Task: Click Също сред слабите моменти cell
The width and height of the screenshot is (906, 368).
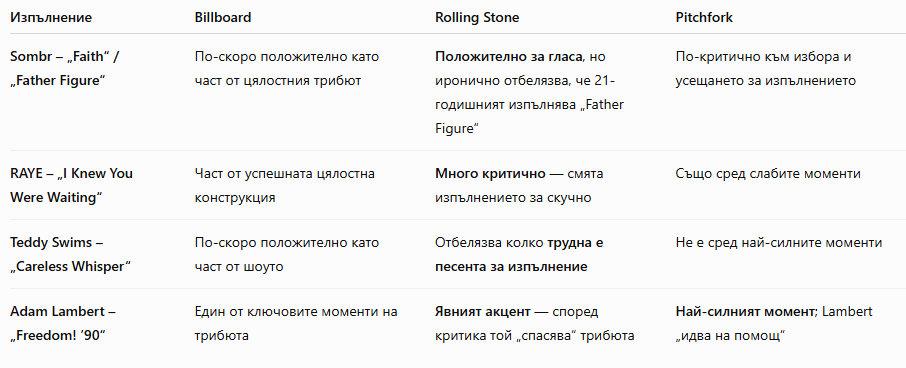Action: [768, 174]
